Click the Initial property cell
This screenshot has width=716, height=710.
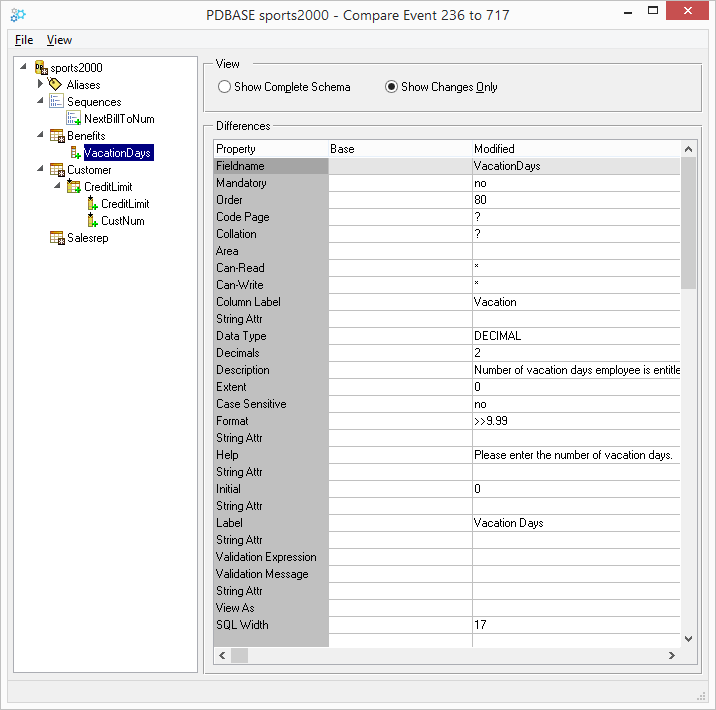point(271,489)
